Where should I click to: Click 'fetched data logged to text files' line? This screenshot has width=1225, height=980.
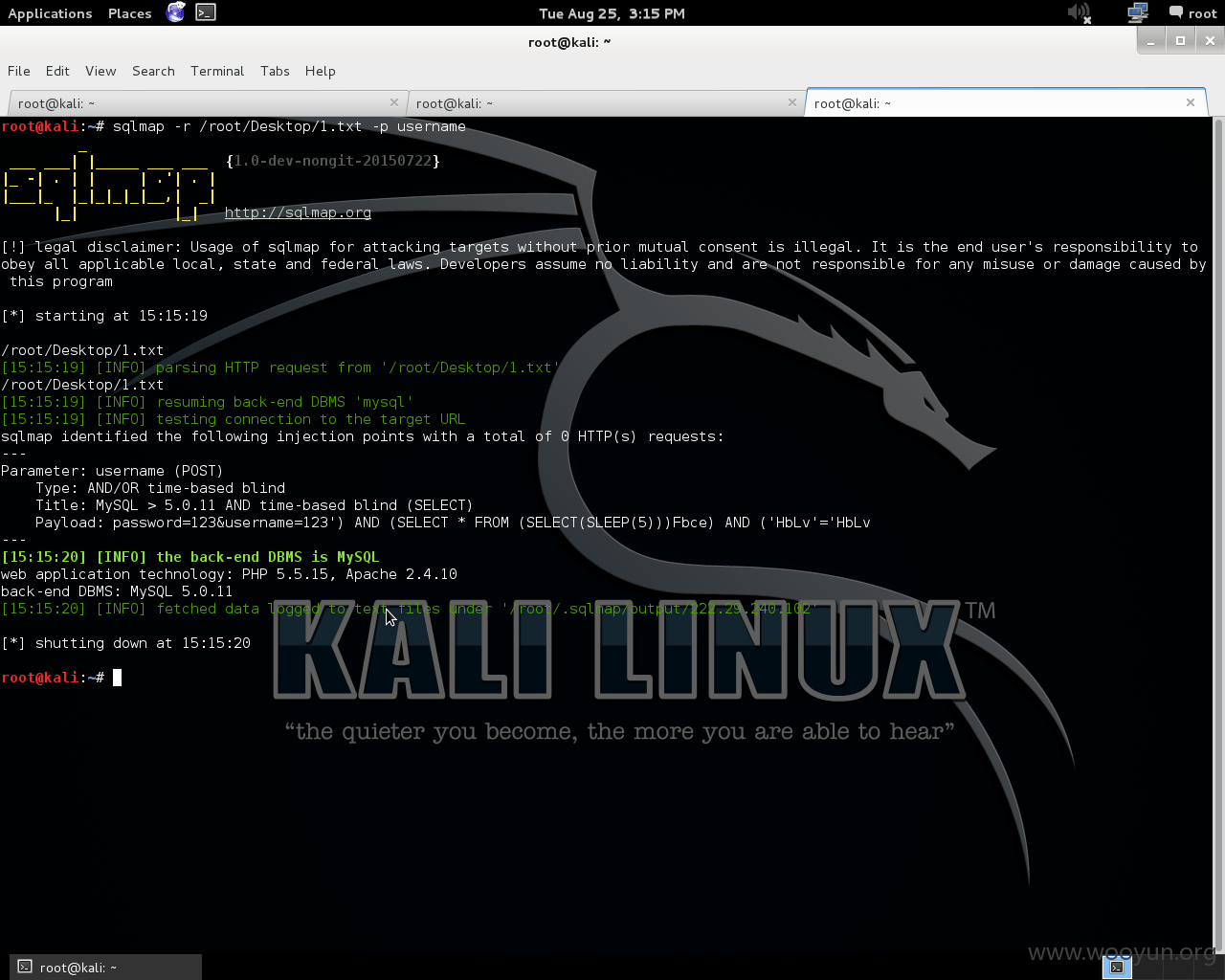(x=410, y=609)
